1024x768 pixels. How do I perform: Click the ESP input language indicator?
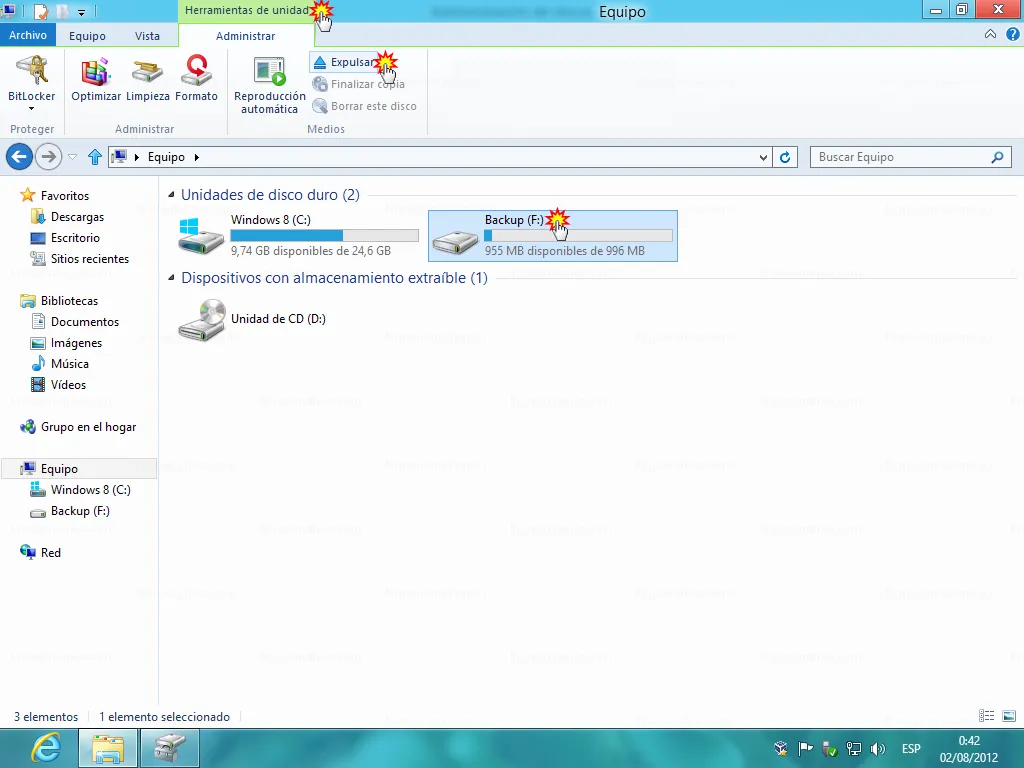[x=911, y=748]
